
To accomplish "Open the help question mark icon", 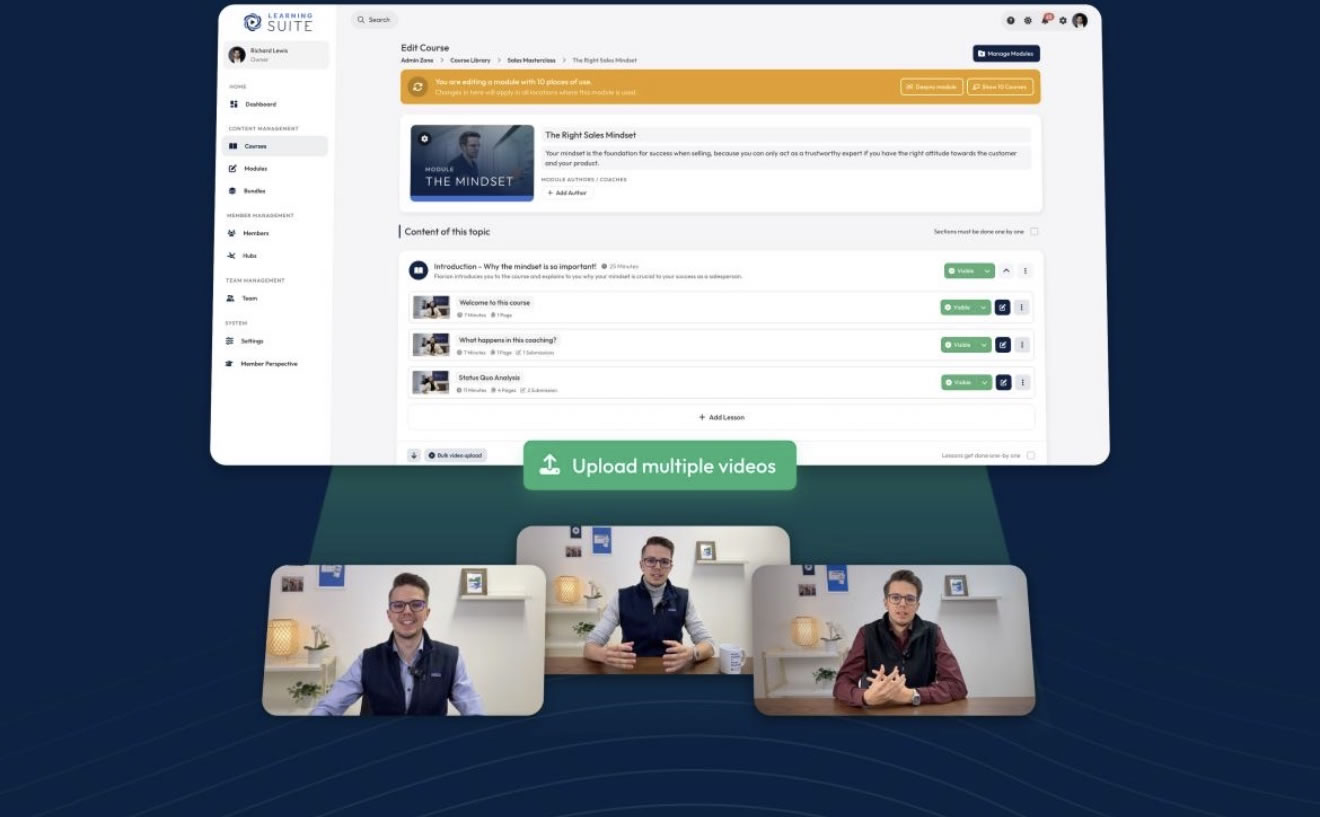I will (1011, 20).
